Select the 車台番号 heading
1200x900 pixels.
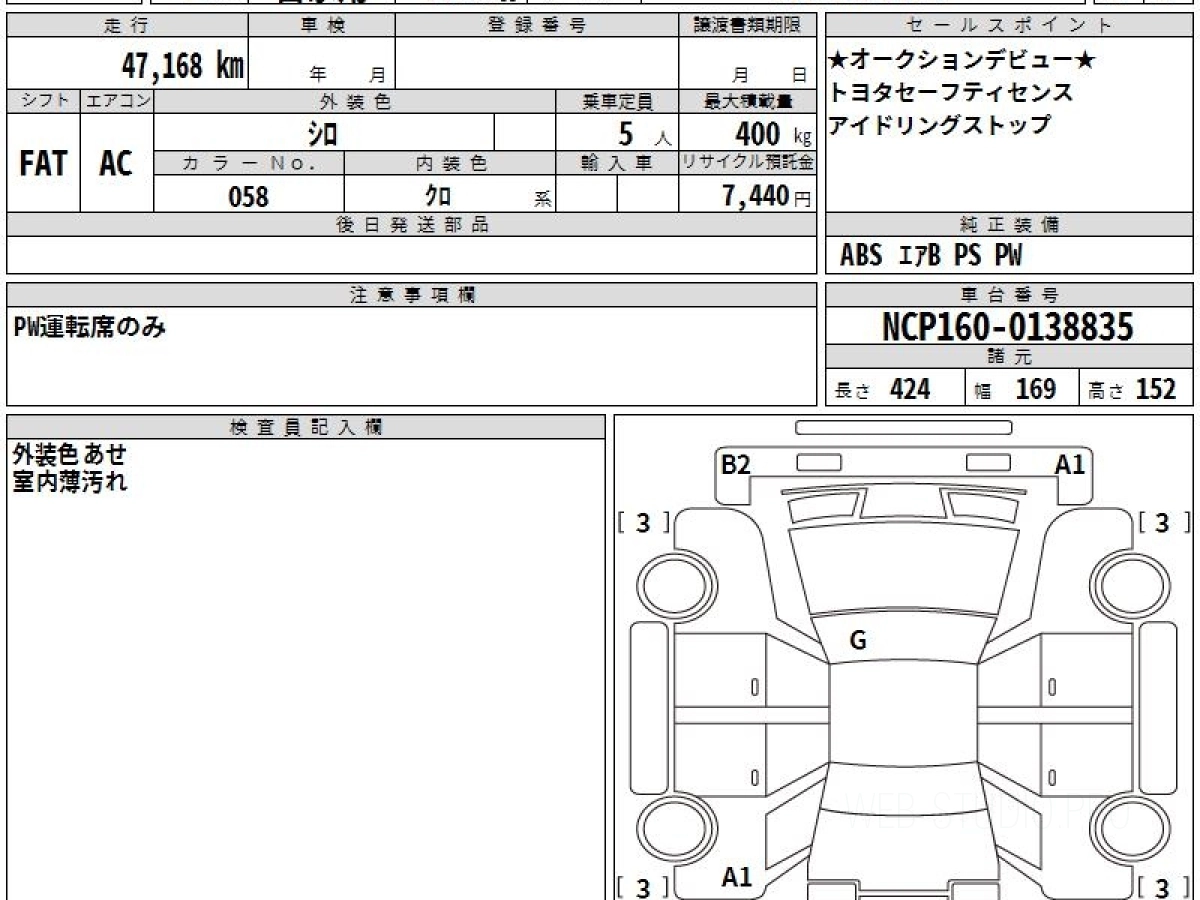1009,295
